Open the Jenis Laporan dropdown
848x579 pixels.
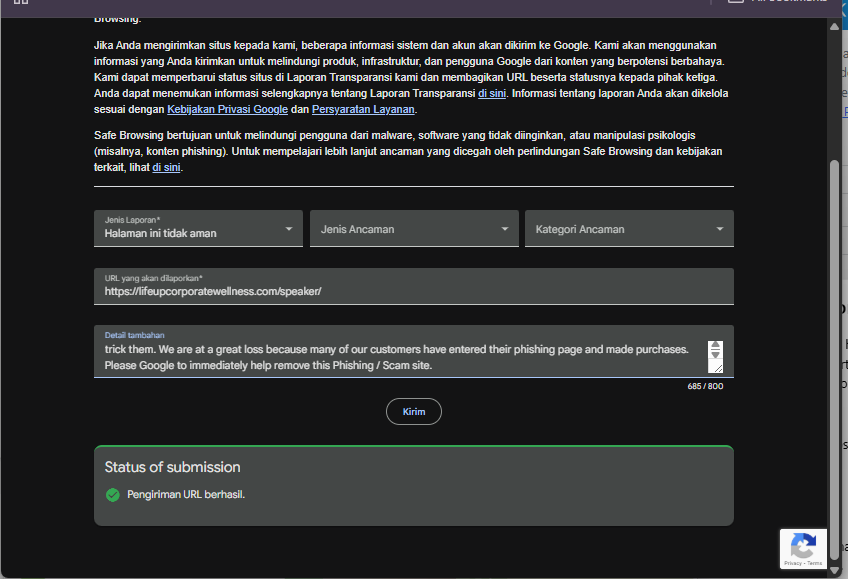tap(198, 228)
